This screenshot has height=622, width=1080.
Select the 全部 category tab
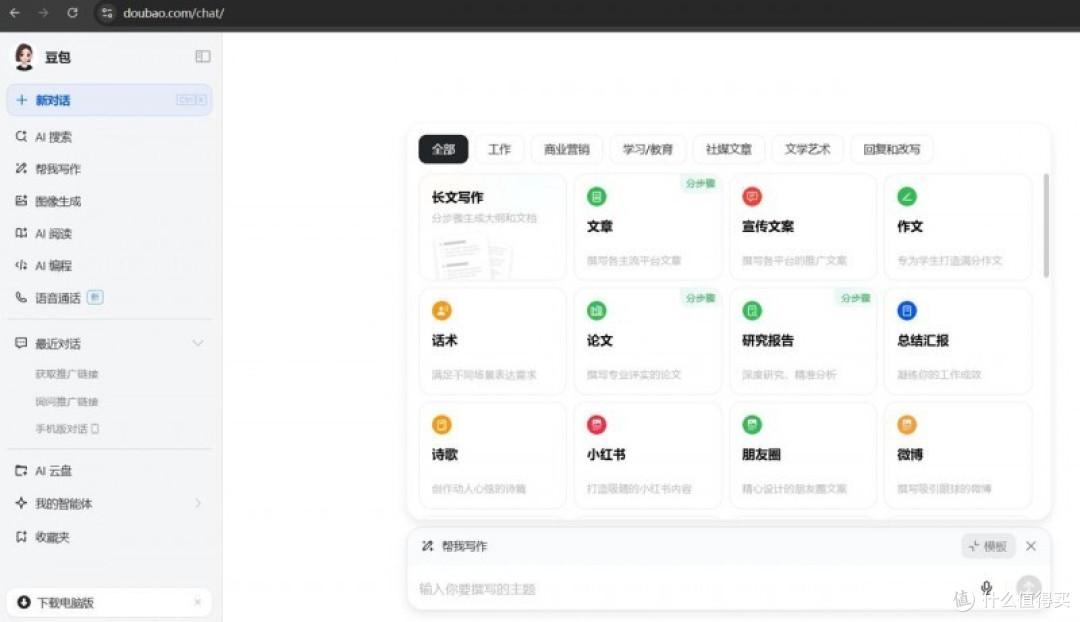[443, 149]
